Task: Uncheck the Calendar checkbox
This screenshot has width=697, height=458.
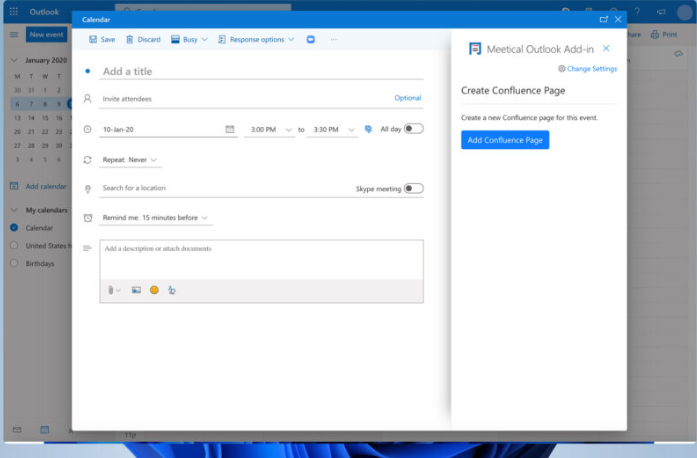Action: tap(14, 228)
